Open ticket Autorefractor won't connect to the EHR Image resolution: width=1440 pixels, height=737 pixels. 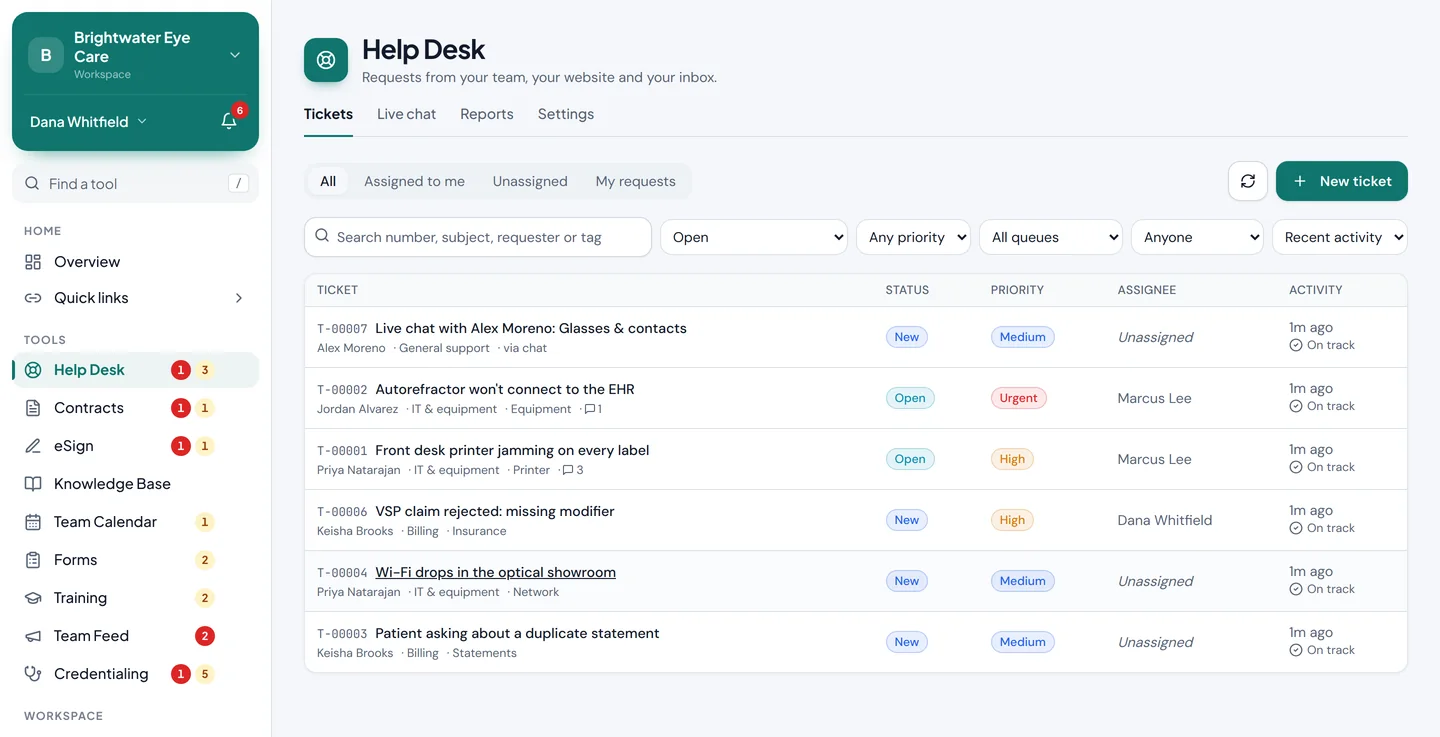point(505,389)
